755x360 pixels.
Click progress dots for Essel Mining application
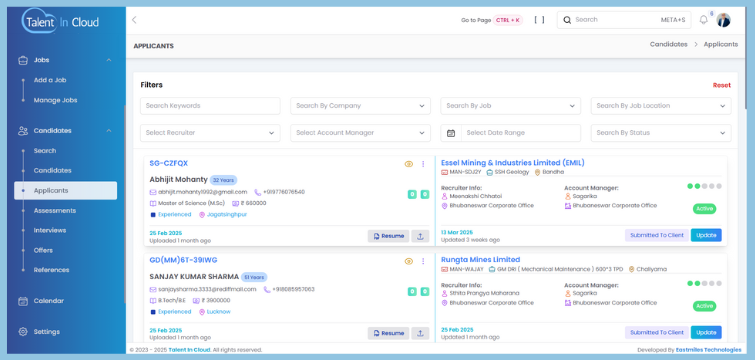pyautogui.click(x=704, y=186)
